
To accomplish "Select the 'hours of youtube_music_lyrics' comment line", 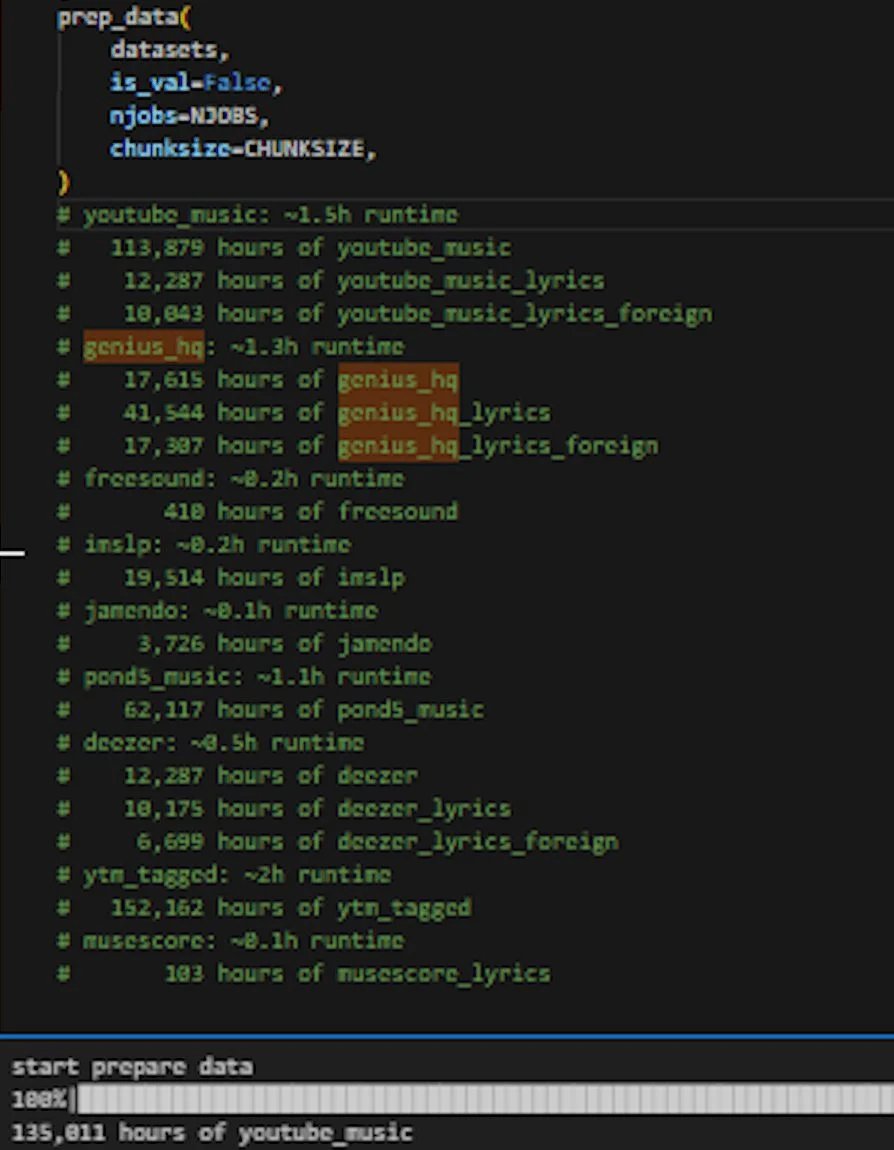I will [331, 281].
